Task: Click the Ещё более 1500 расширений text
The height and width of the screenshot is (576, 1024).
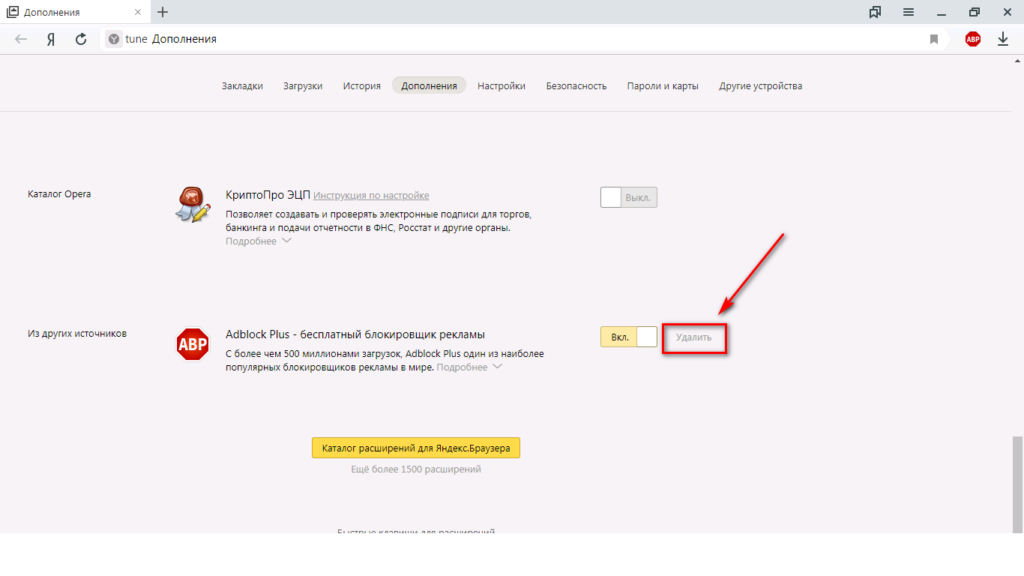Action: point(416,469)
